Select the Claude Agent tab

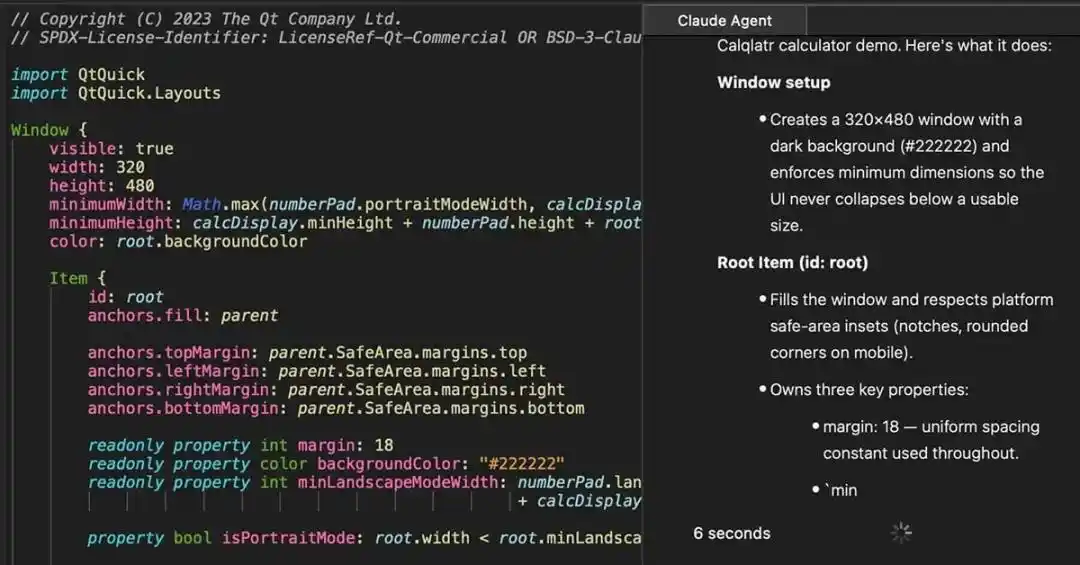pos(725,21)
